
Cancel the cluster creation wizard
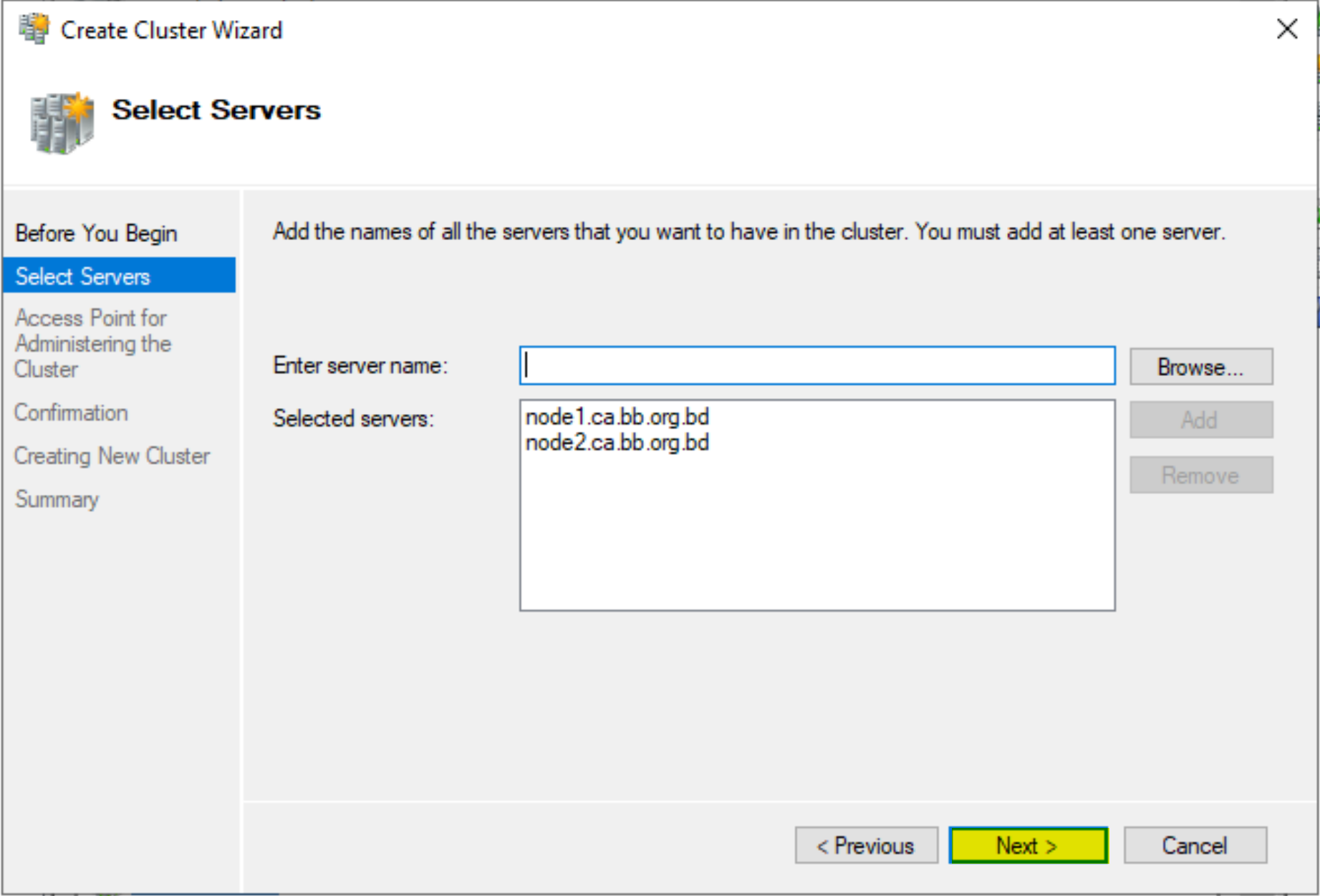click(x=1195, y=846)
